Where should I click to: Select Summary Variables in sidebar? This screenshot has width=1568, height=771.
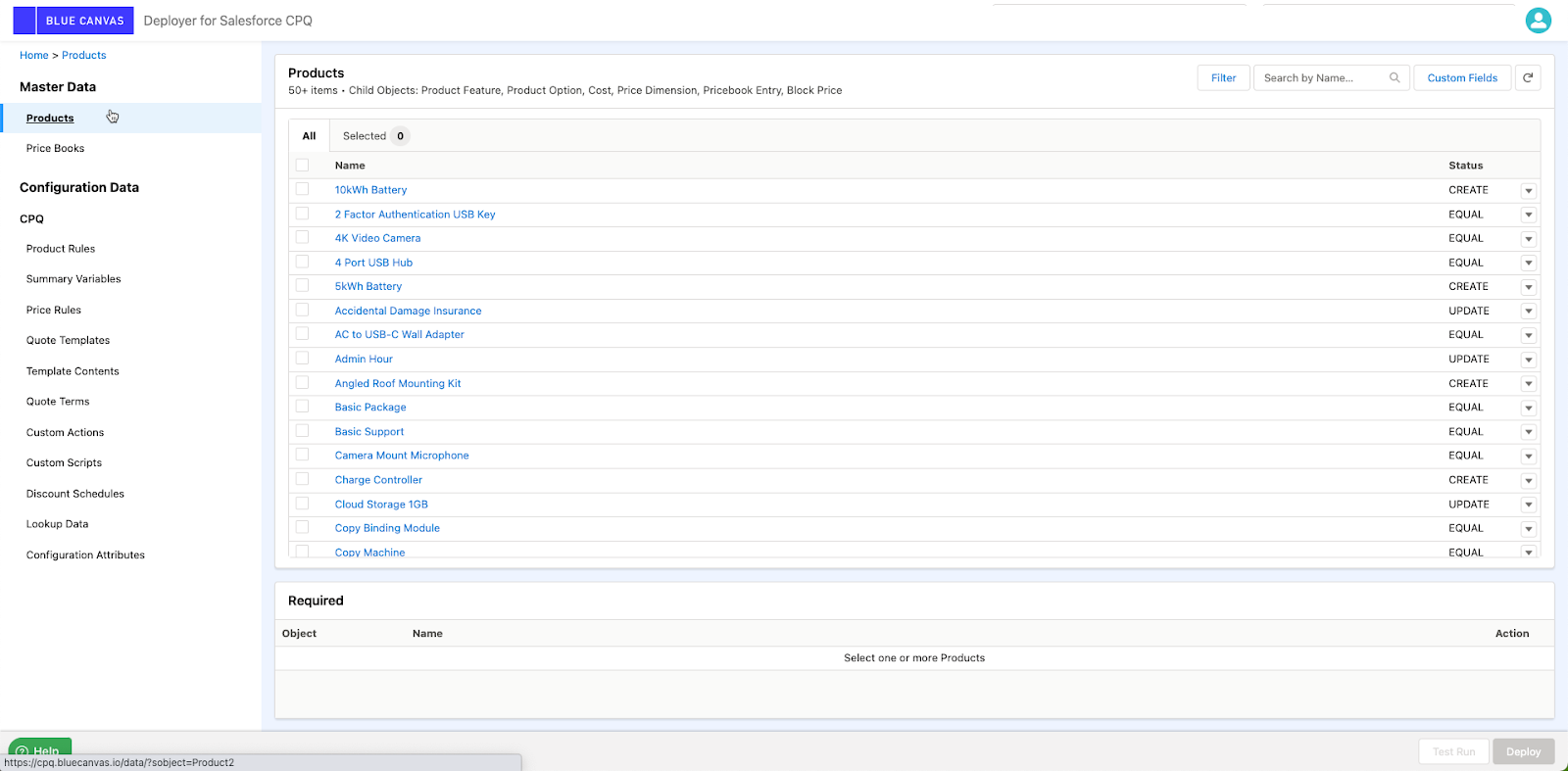(73, 279)
